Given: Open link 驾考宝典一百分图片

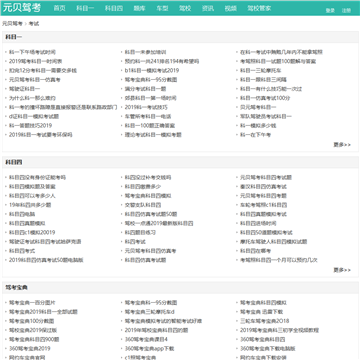Looking at the screenshot, I should tap(32, 303).
